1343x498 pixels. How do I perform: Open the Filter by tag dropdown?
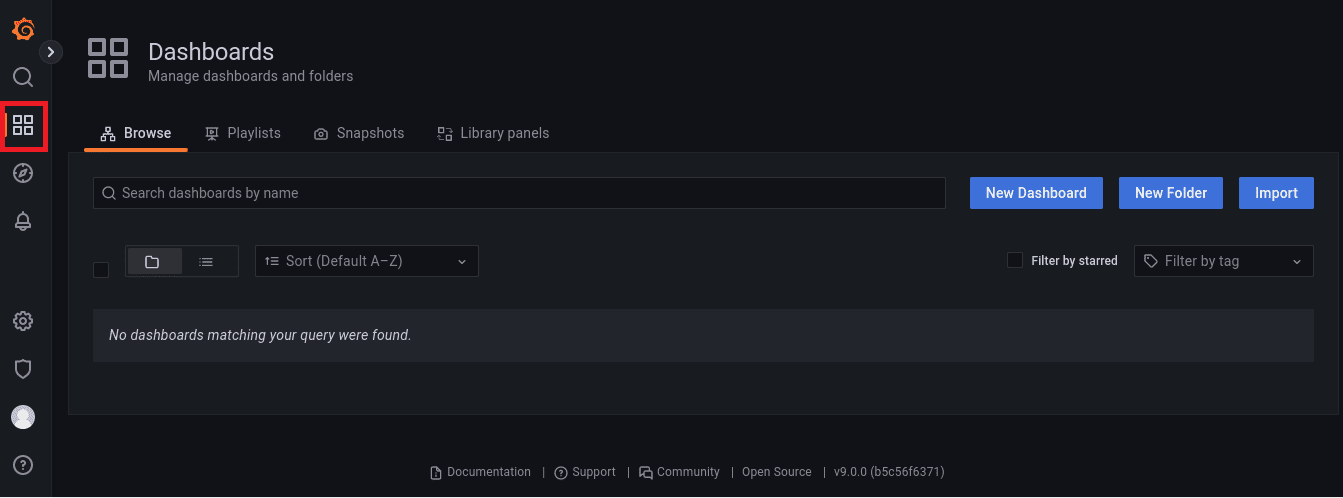pos(1223,261)
